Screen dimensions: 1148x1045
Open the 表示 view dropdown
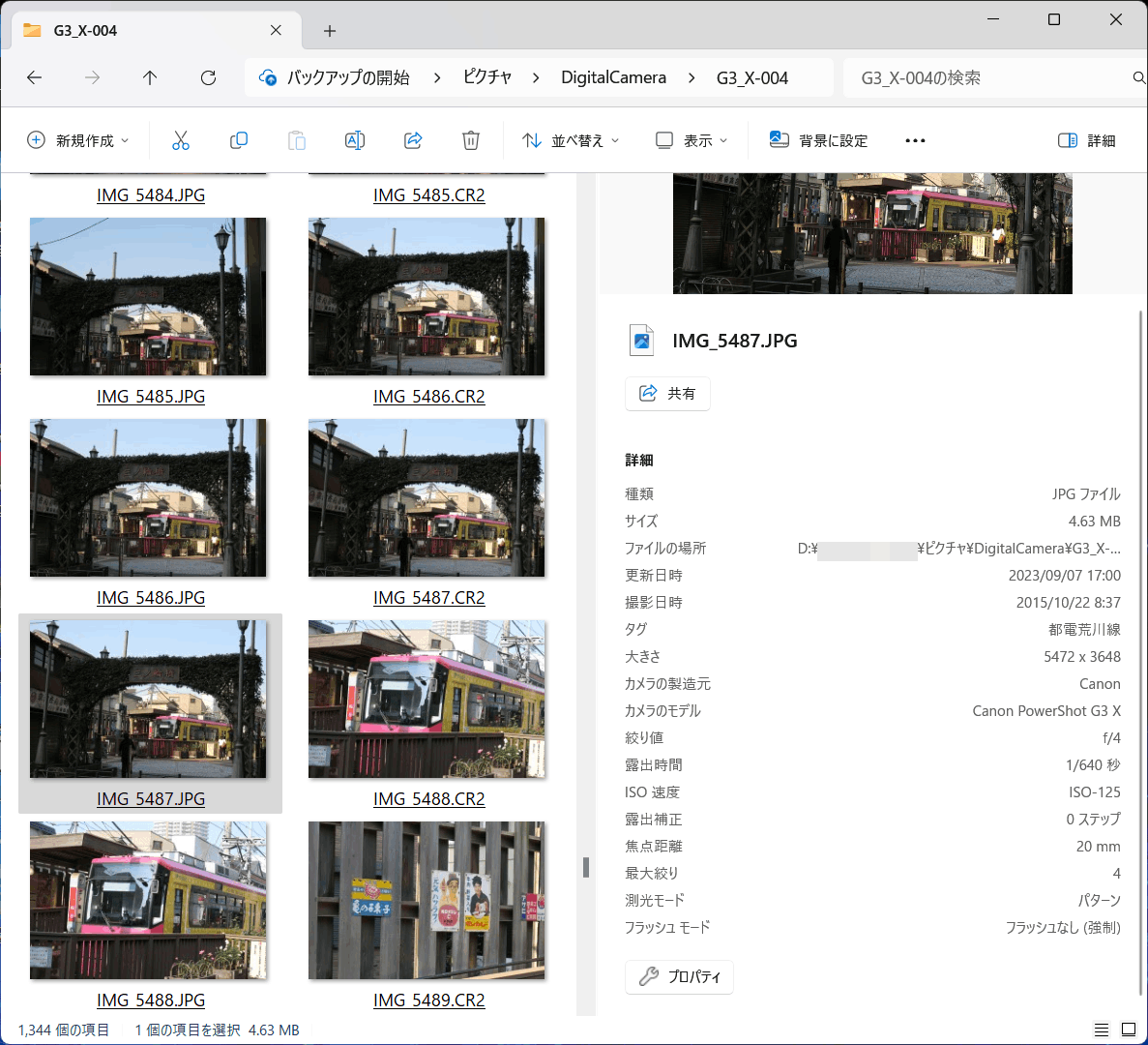[x=692, y=140]
